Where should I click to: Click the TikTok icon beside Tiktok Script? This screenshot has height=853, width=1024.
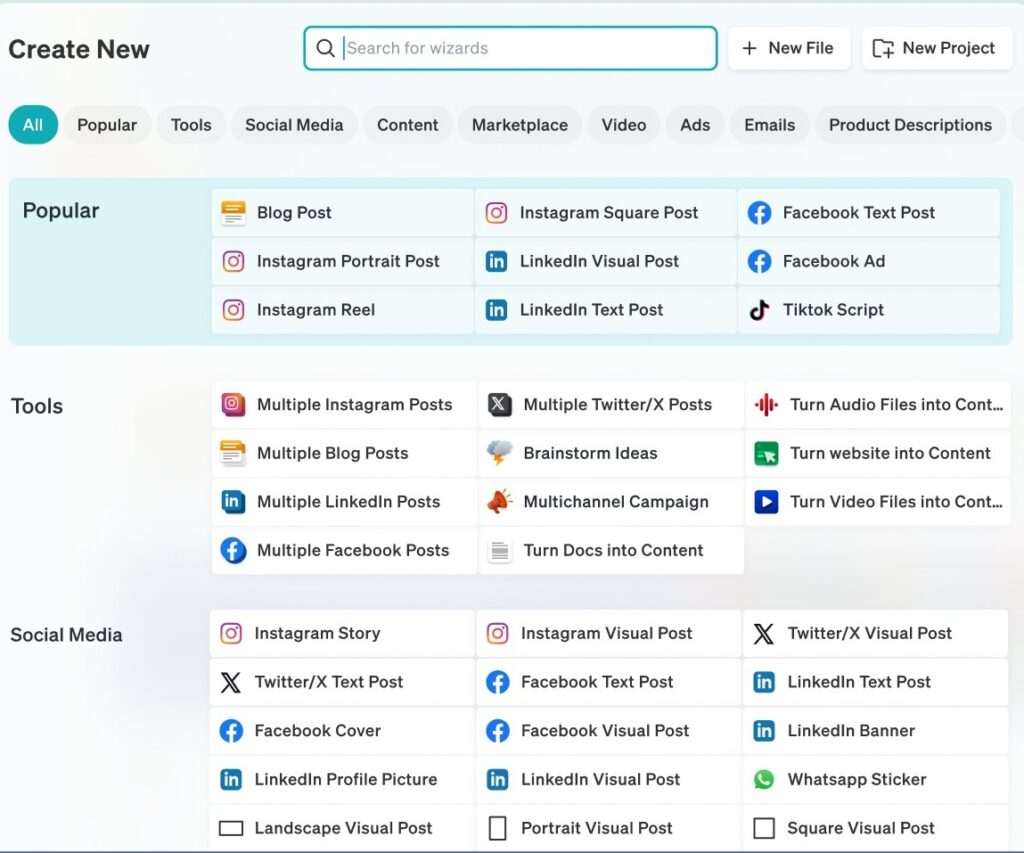[x=760, y=310]
